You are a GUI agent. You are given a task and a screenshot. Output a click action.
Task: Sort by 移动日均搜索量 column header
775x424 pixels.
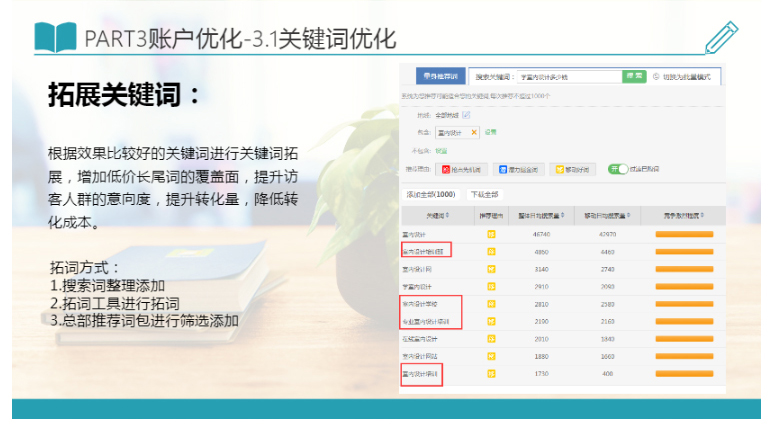(606, 214)
